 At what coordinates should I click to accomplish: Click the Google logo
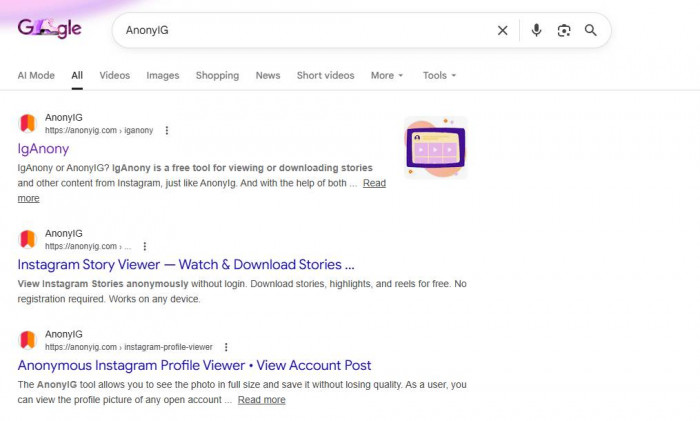coord(49,30)
